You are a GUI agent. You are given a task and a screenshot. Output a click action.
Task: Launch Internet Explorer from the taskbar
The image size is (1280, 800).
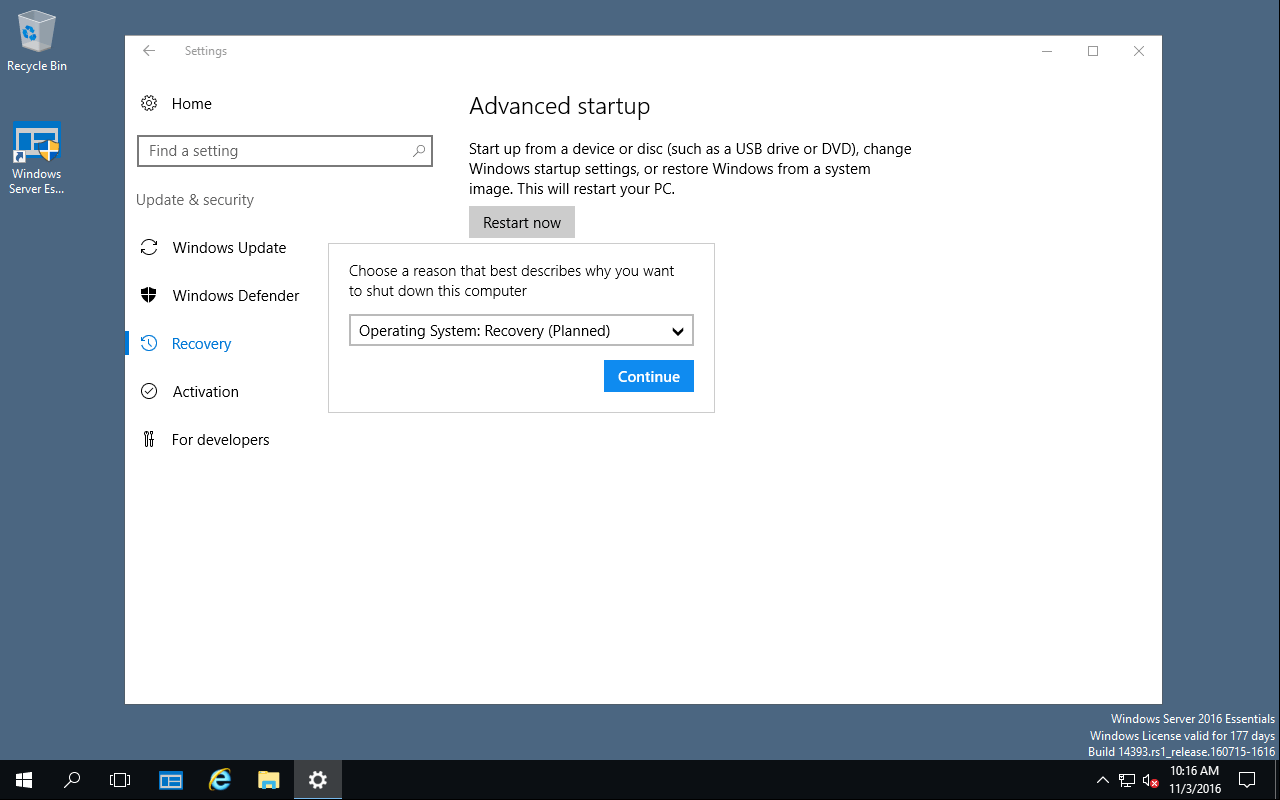point(220,780)
